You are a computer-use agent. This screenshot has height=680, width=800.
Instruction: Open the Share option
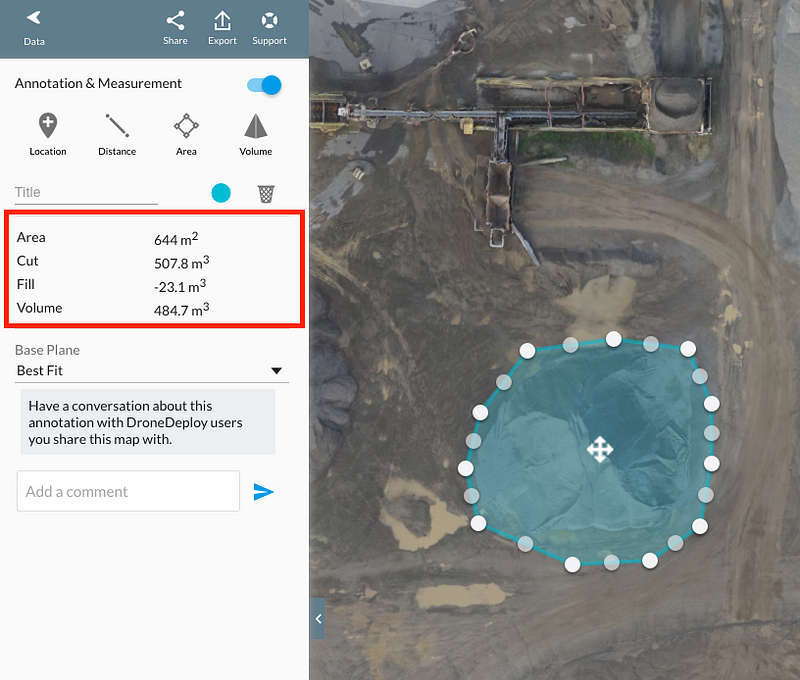click(x=175, y=28)
